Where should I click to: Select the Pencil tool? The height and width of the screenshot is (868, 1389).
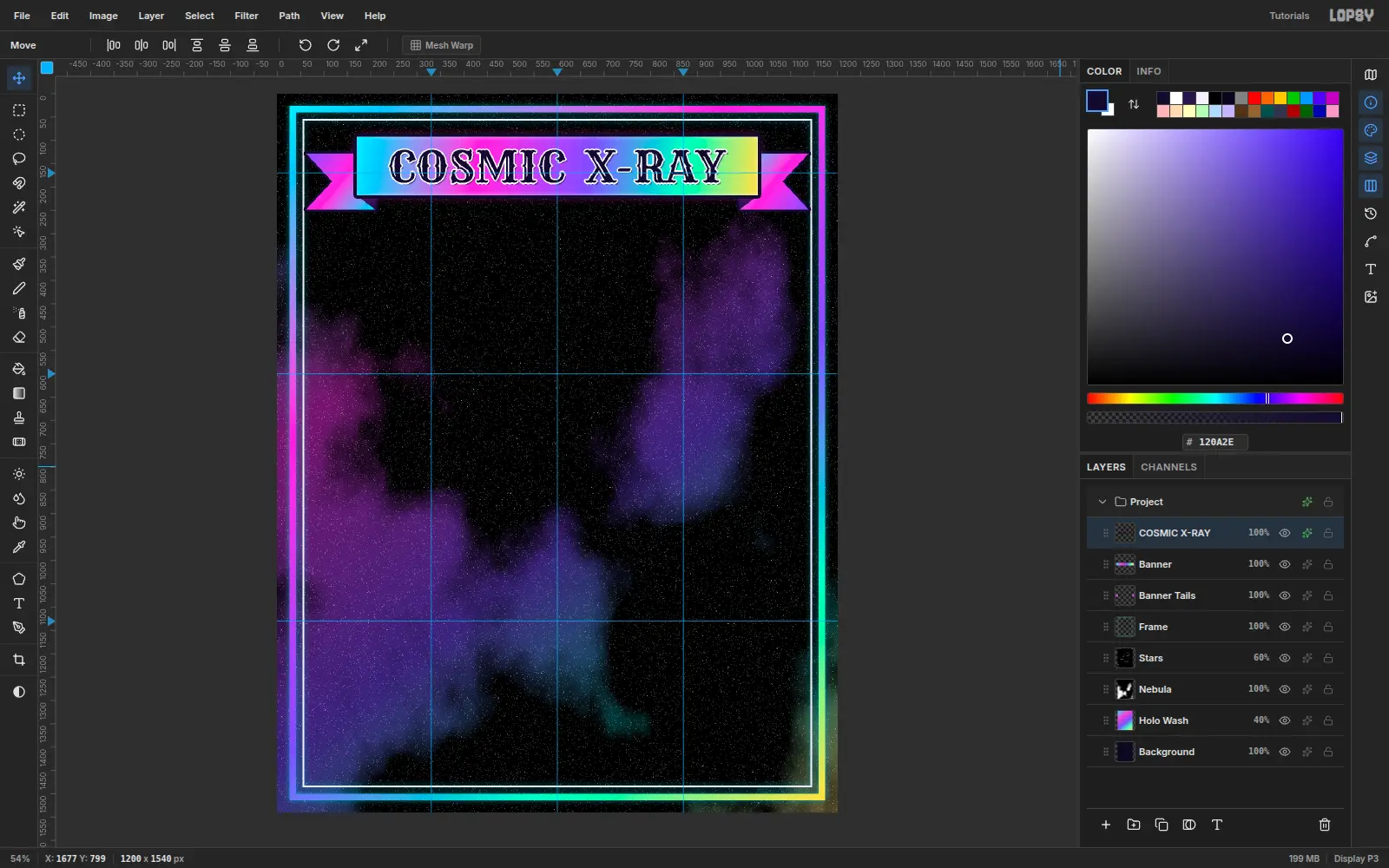19,288
